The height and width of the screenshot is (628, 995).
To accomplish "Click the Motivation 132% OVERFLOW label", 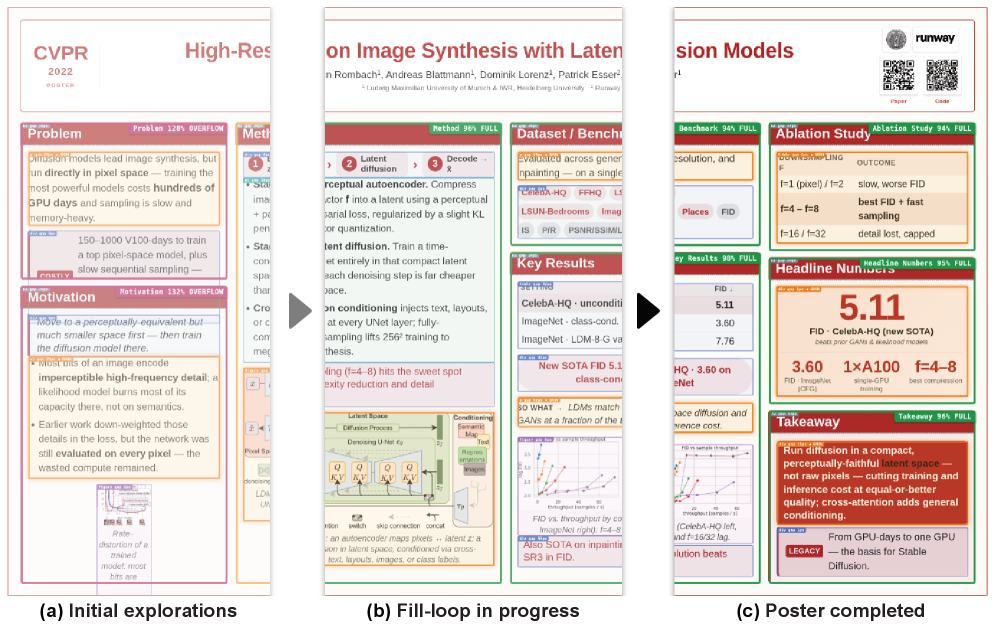I will (171, 292).
